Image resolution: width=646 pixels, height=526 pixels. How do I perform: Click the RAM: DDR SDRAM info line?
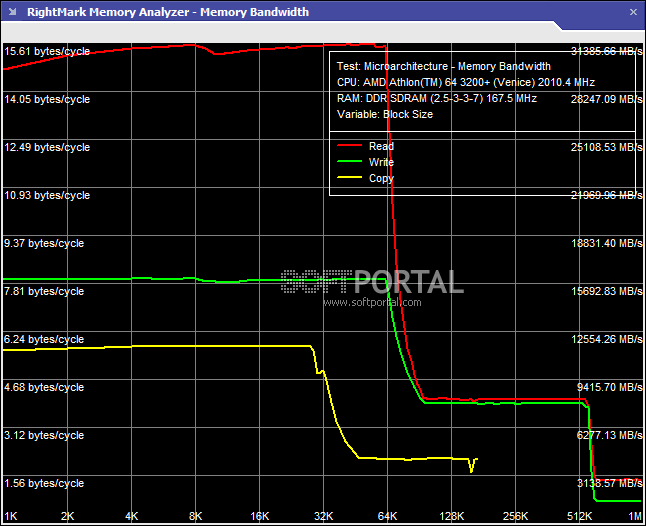[437, 98]
